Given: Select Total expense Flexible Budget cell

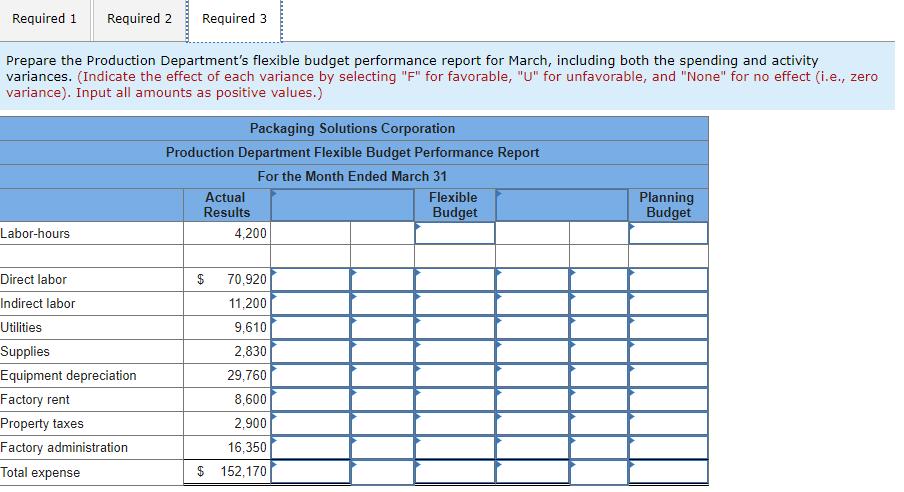Looking at the screenshot, I should pos(455,472).
